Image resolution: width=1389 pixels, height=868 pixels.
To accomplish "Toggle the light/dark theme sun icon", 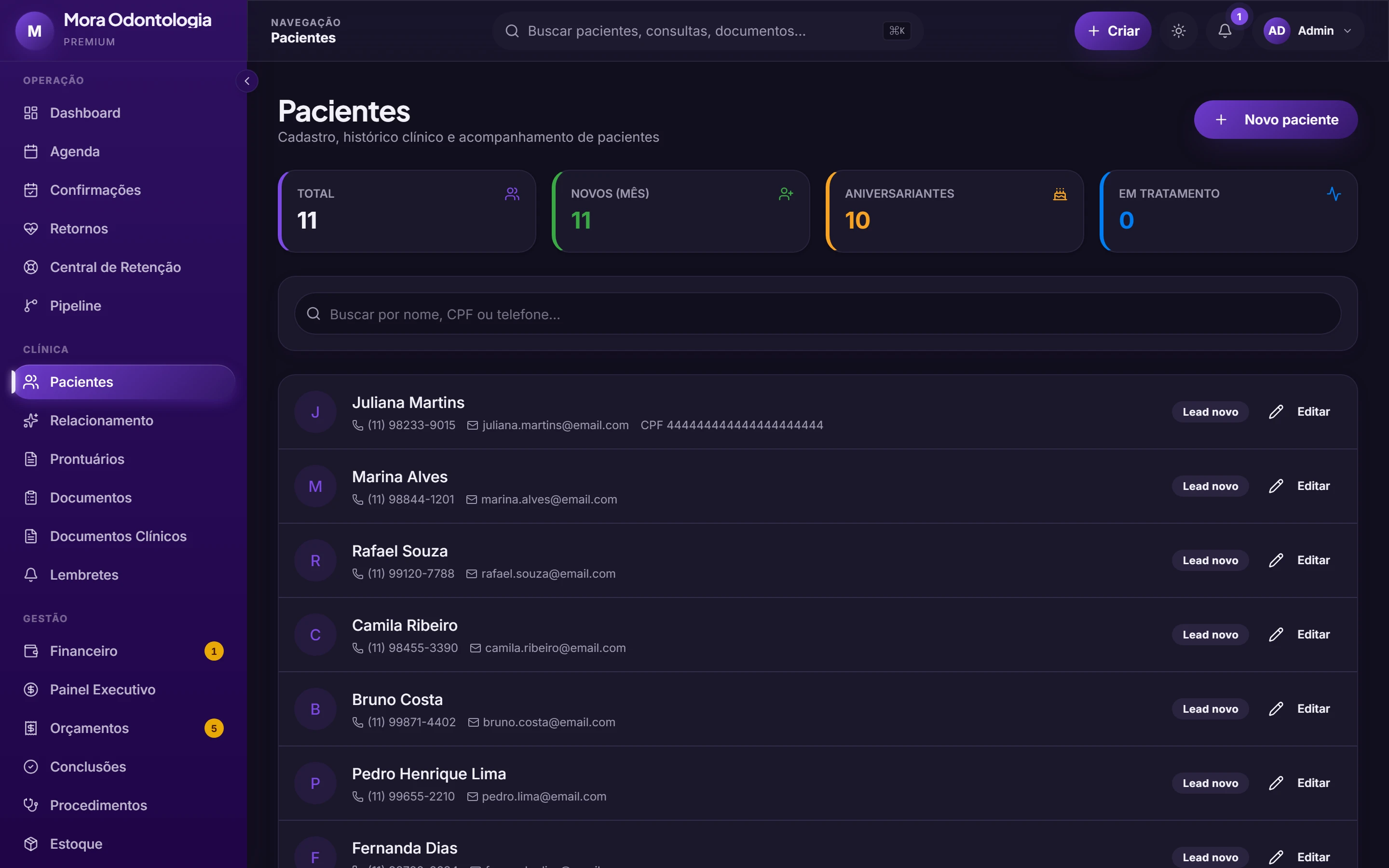I will tap(1178, 31).
